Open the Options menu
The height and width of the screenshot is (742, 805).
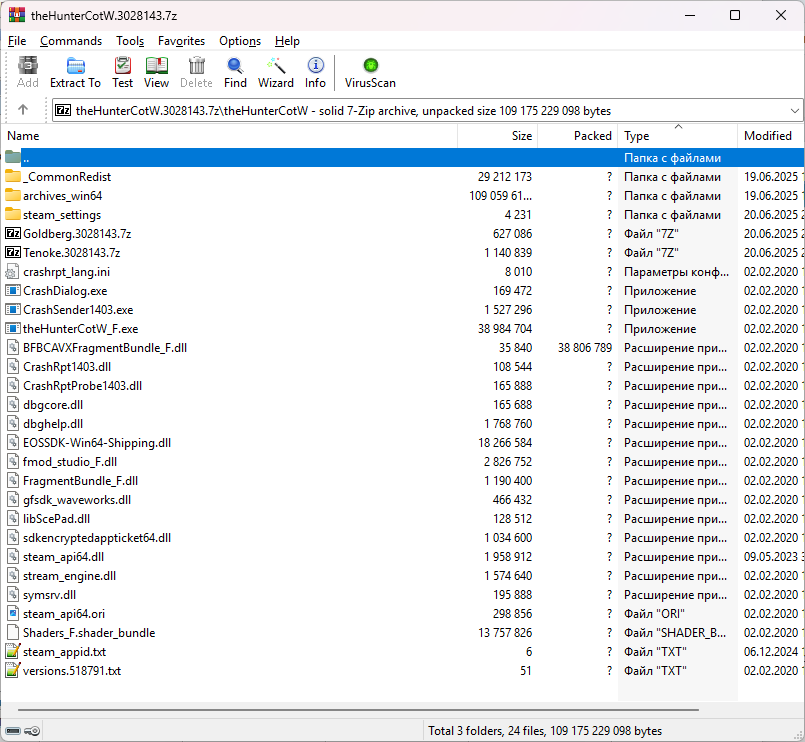pos(240,41)
